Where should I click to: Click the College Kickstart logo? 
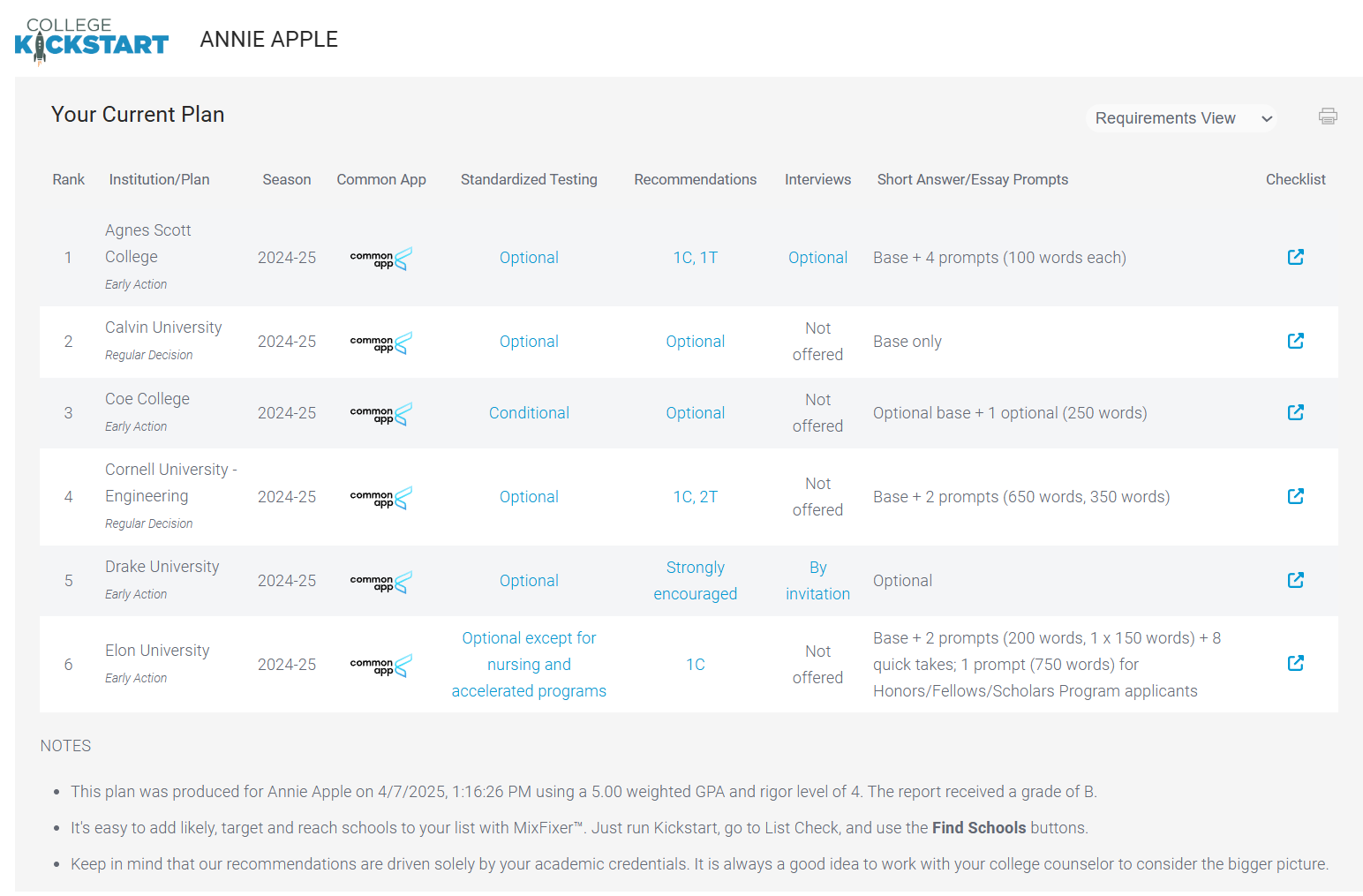[x=92, y=41]
